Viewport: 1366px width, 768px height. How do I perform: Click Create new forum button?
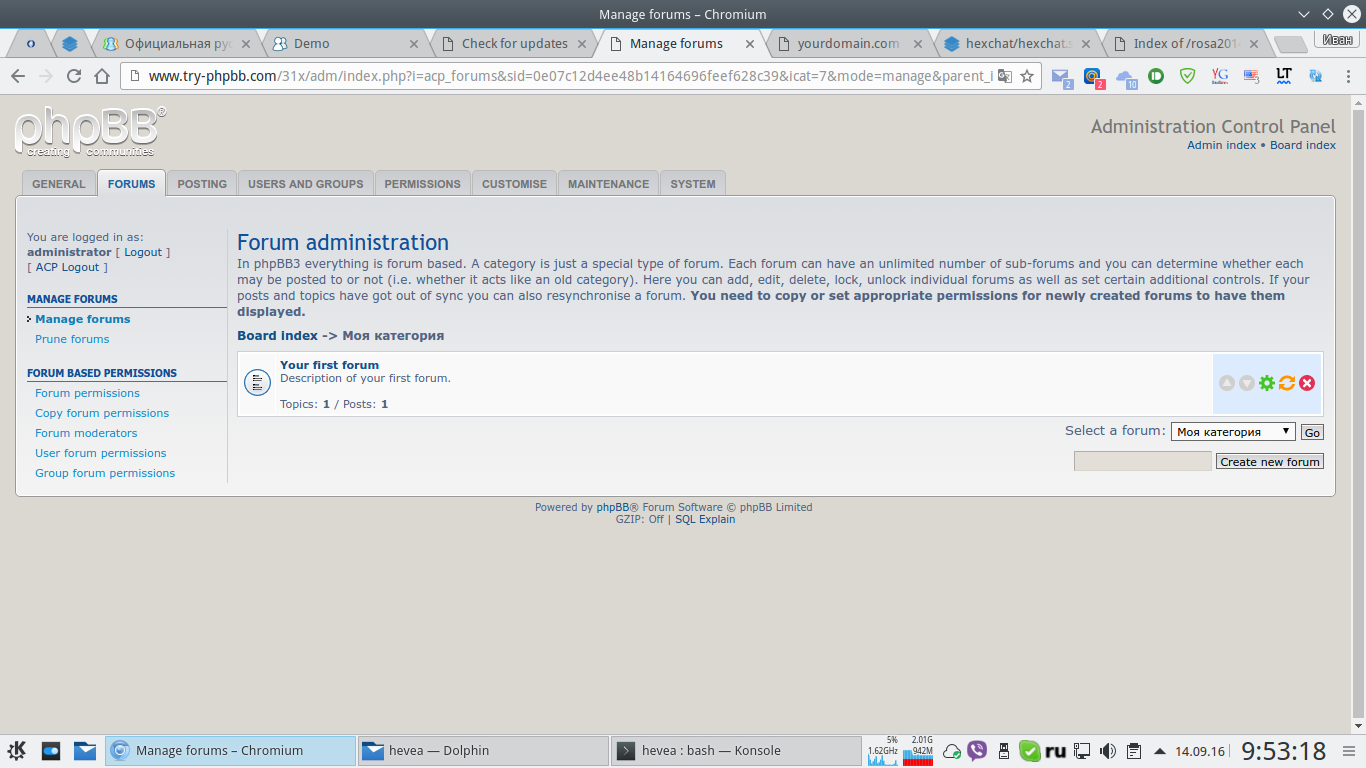pos(1270,461)
